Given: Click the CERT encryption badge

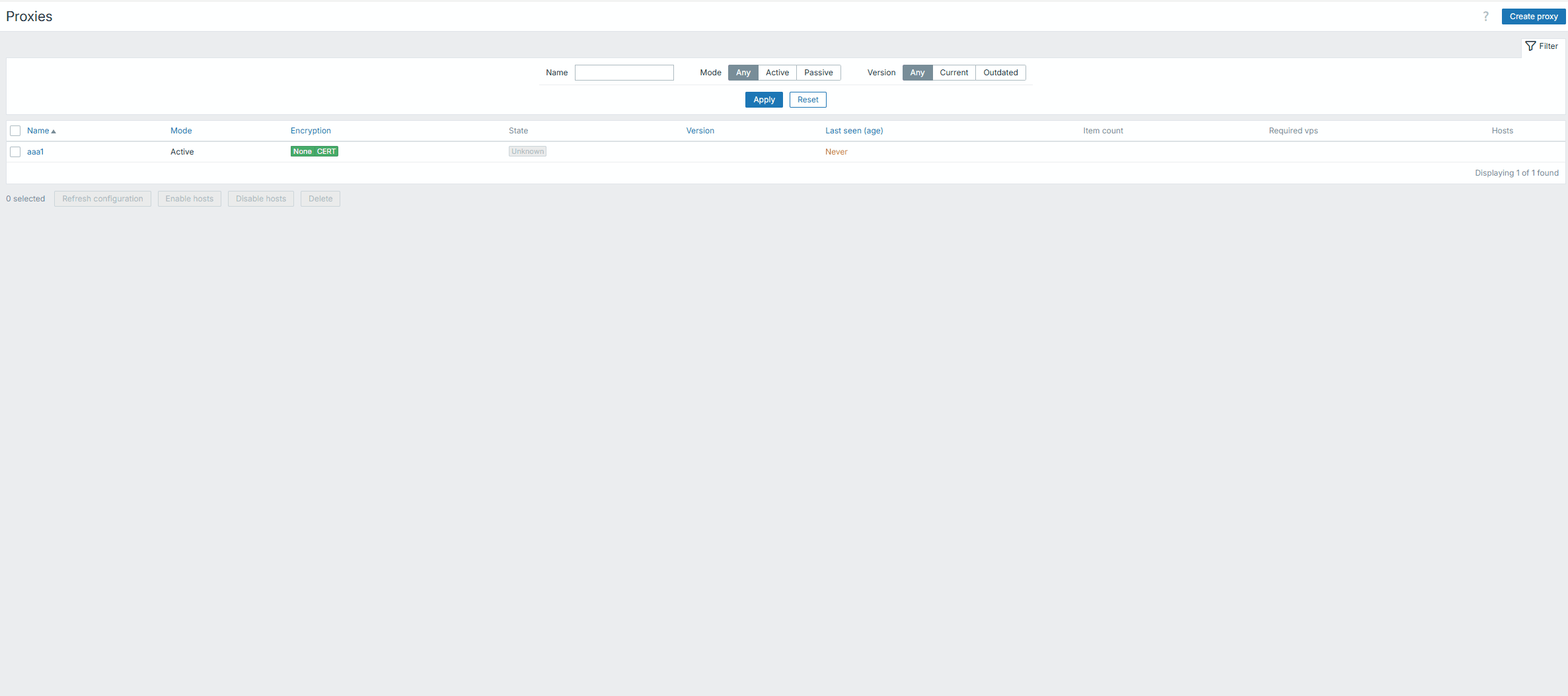Looking at the screenshot, I should click(326, 152).
